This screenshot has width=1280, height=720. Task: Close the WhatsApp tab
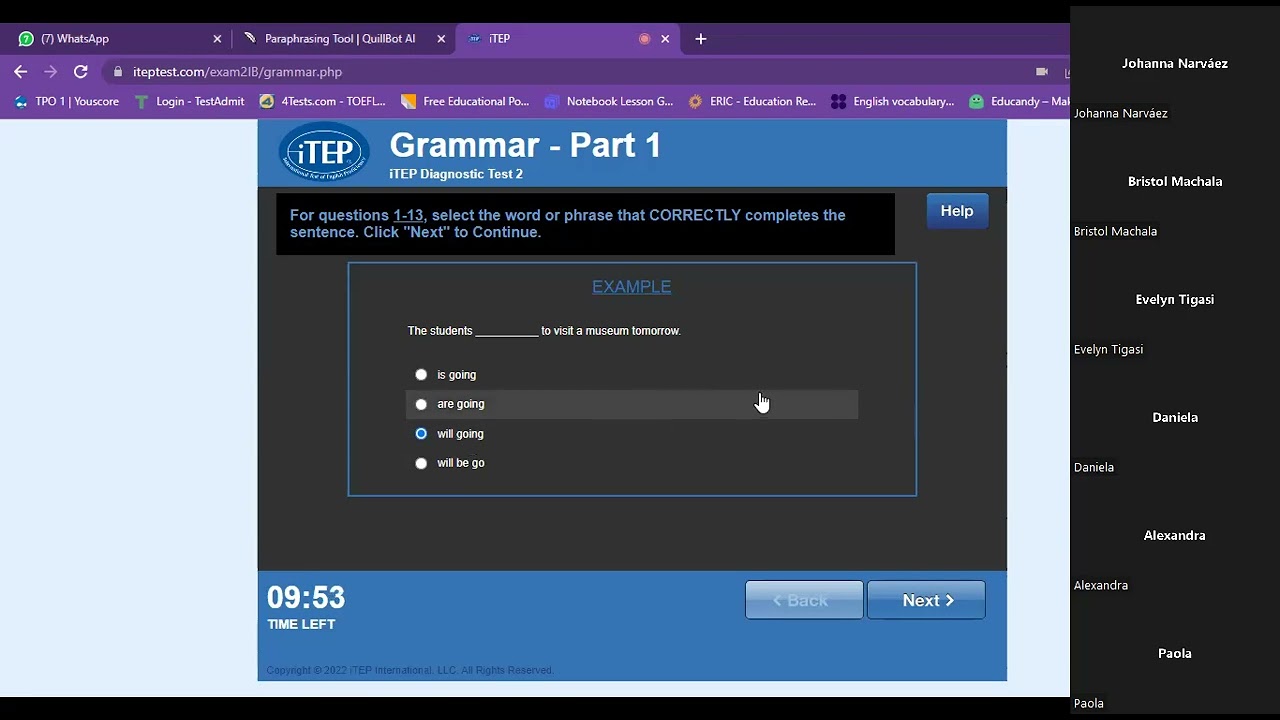pos(217,39)
